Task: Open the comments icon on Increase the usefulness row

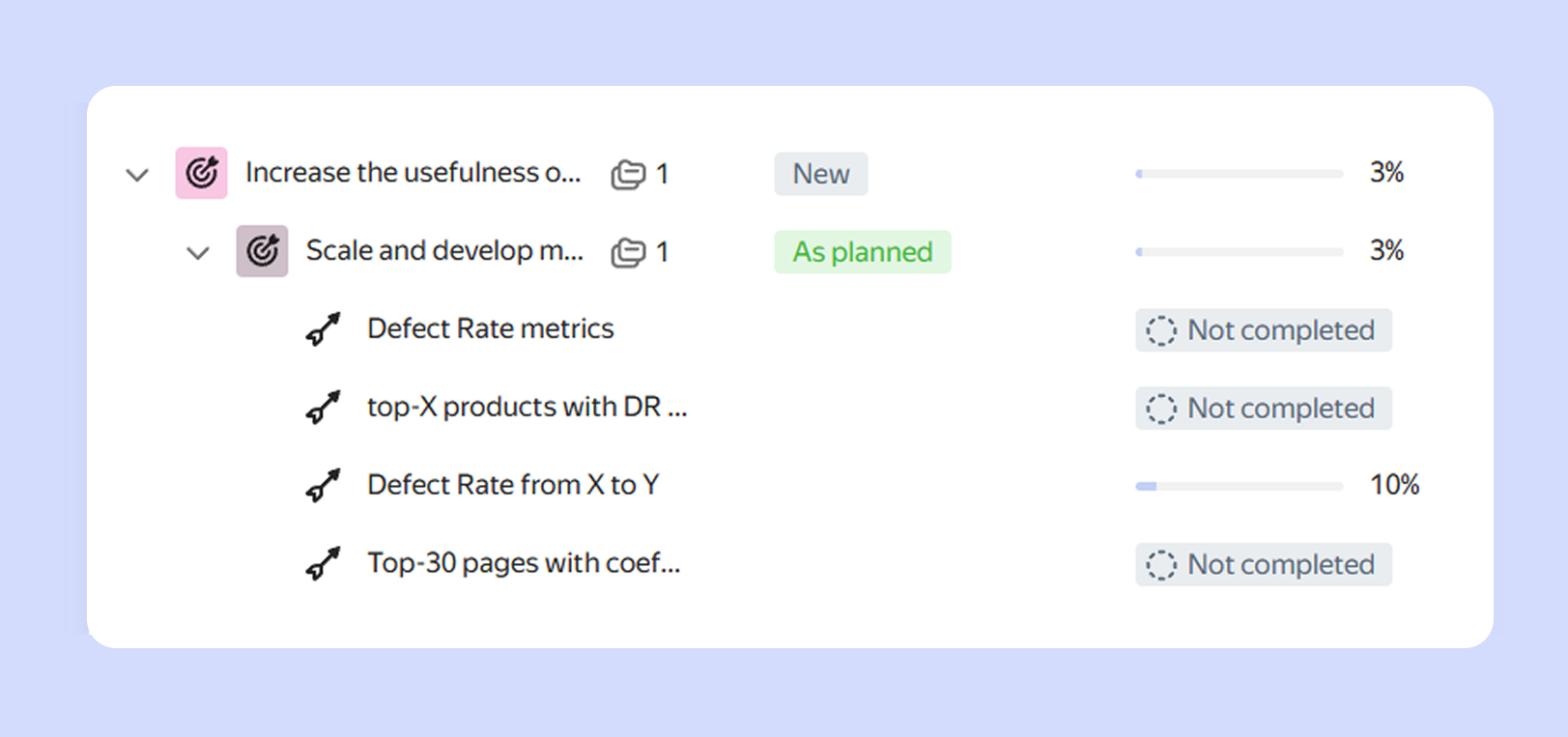Action: 628,174
